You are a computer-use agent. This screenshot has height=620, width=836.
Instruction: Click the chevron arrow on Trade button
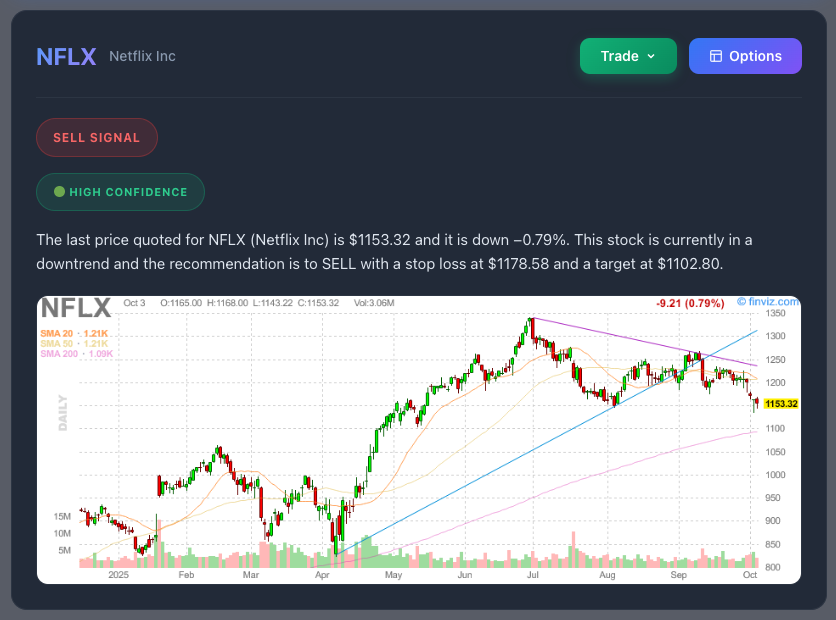click(651, 56)
